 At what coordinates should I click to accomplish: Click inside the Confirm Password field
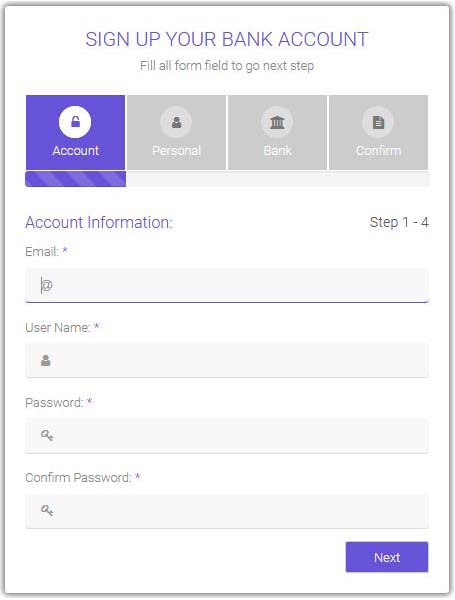click(x=227, y=511)
